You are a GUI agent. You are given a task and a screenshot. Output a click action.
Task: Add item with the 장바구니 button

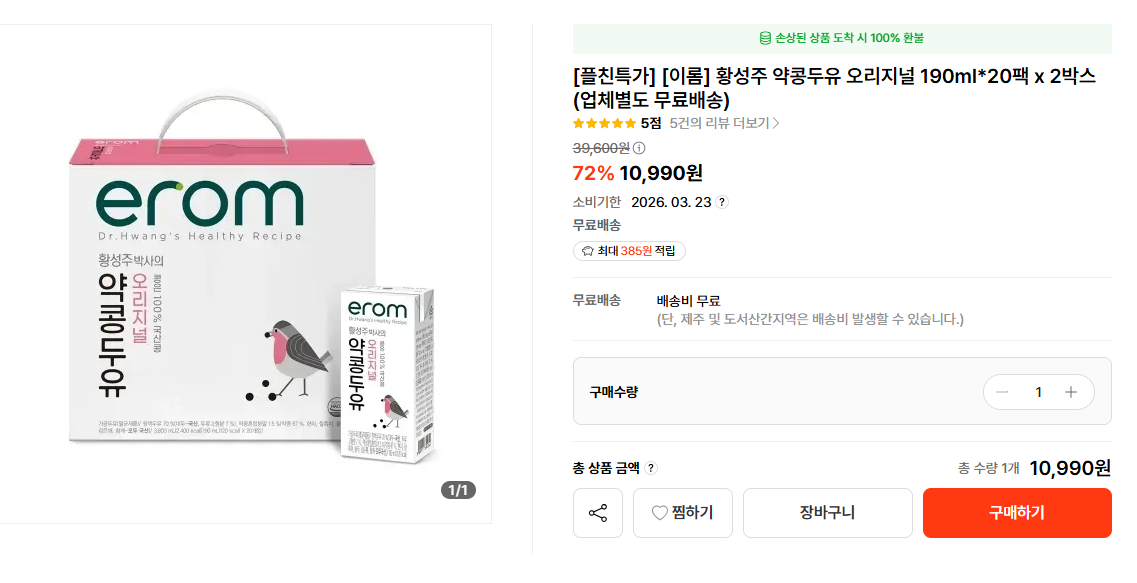pos(827,513)
